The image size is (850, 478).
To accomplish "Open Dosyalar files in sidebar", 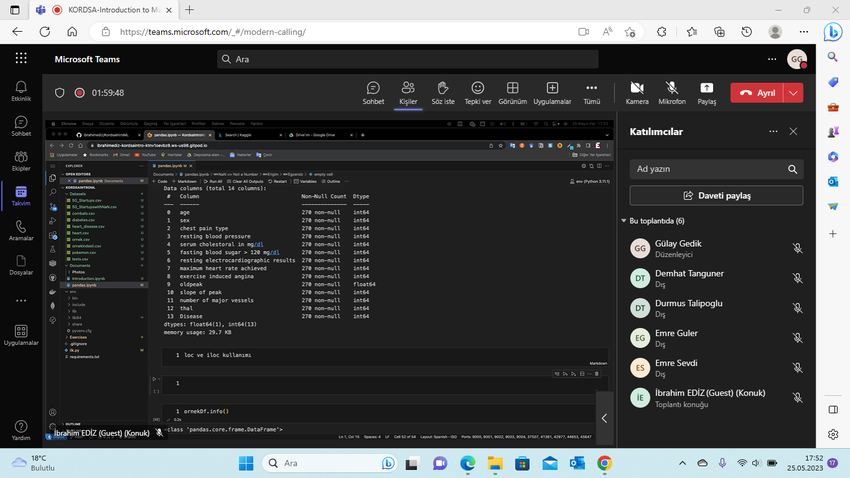I will (21, 265).
